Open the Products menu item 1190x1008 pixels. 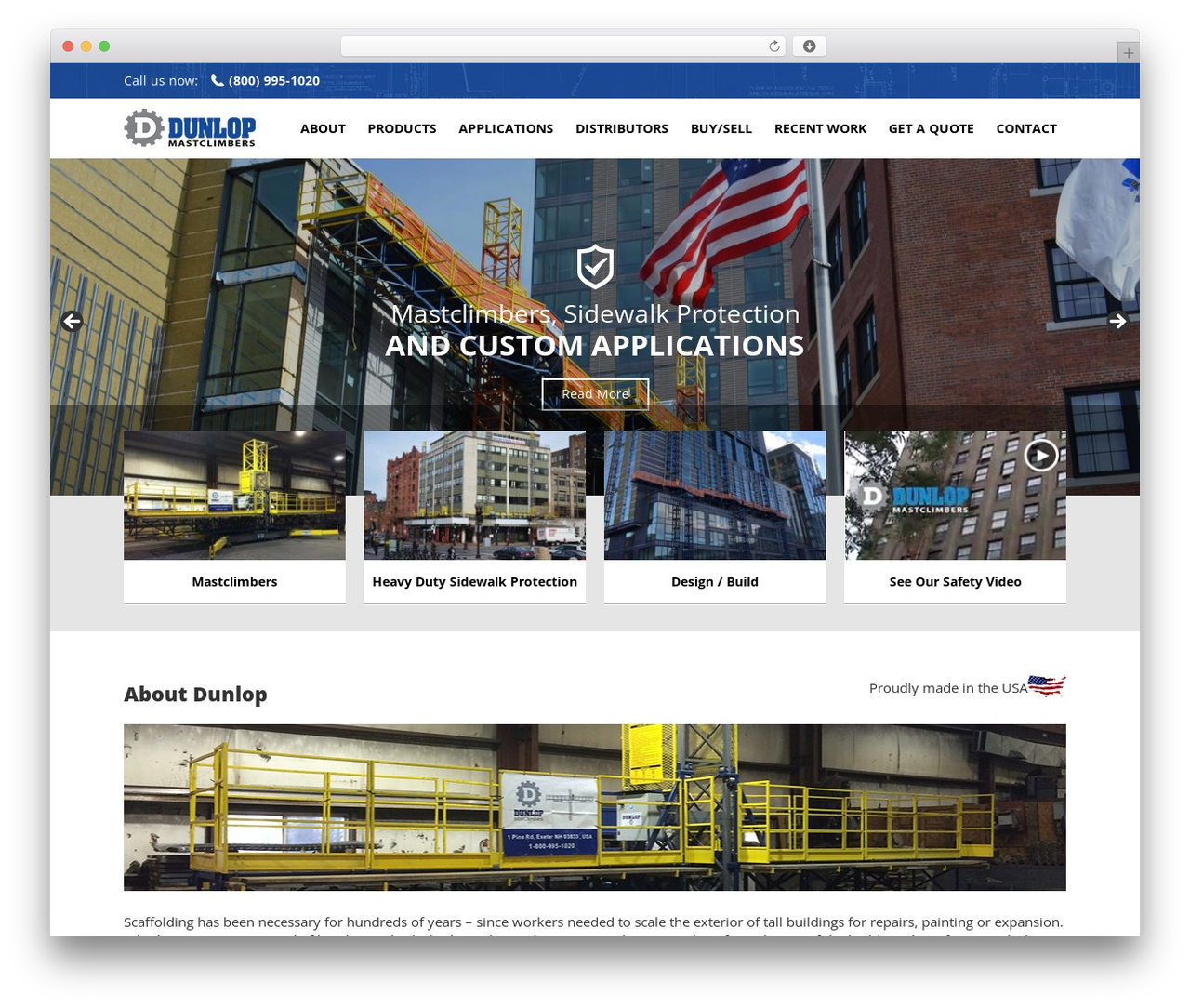coord(402,128)
